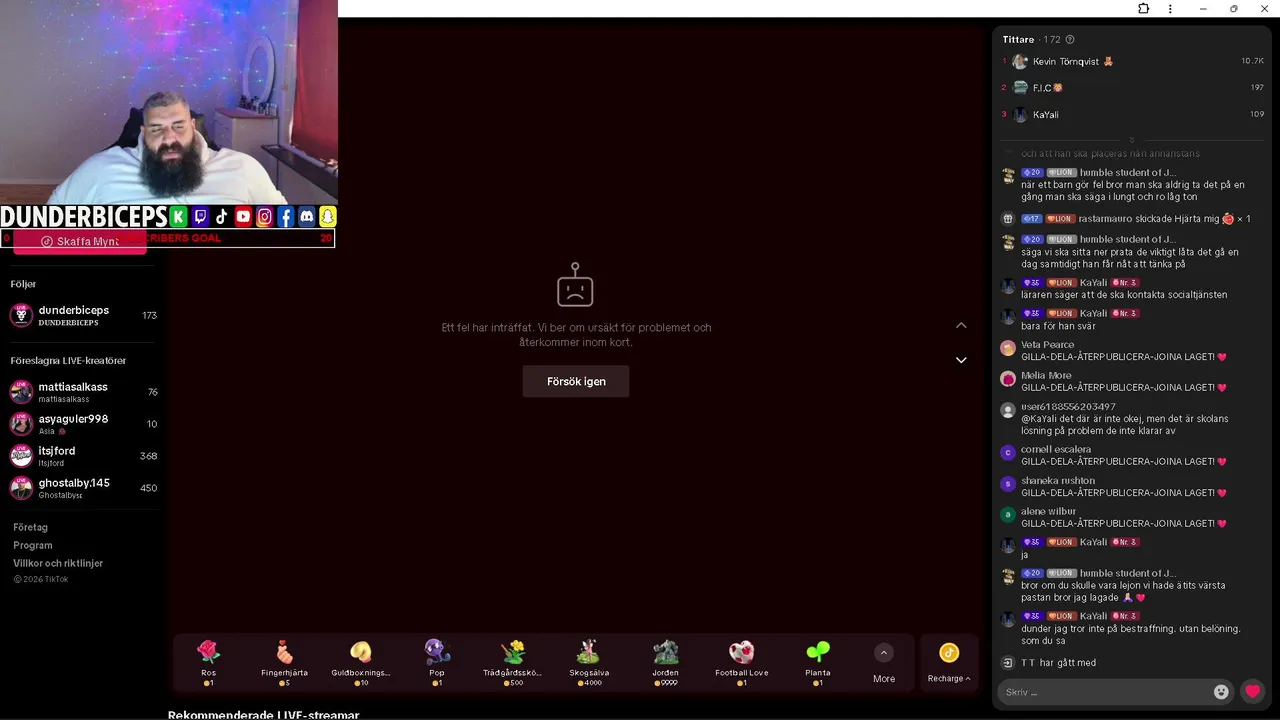Open Melia More chat username
The height and width of the screenshot is (720, 1280).
pos(1046,376)
